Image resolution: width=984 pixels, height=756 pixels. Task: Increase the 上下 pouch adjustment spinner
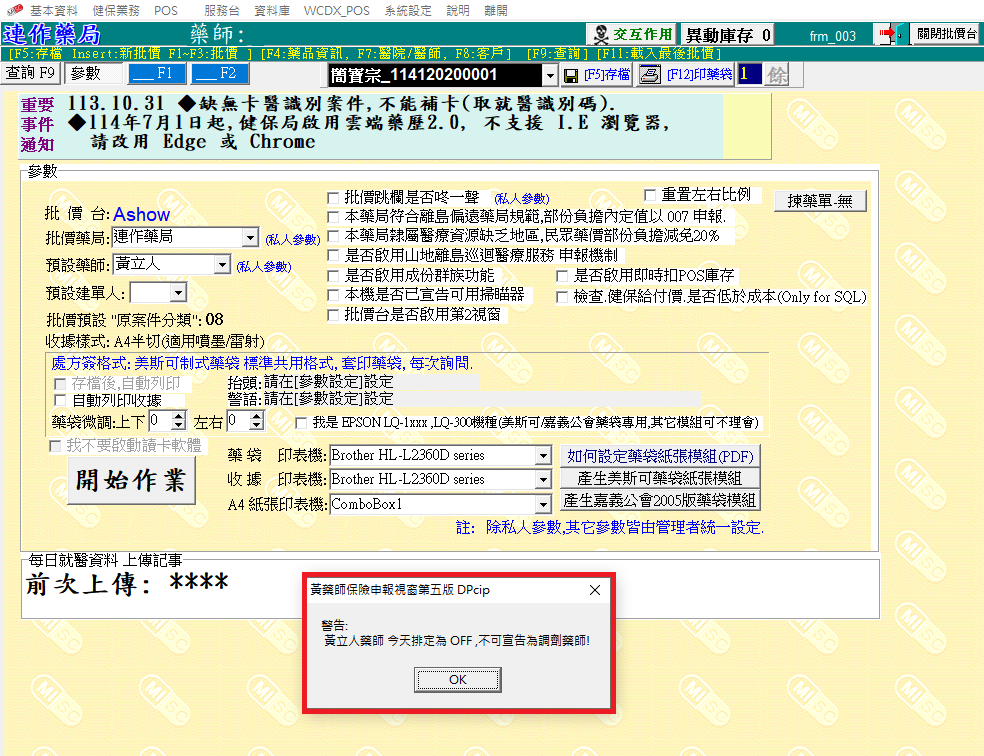pyautogui.click(x=179, y=416)
